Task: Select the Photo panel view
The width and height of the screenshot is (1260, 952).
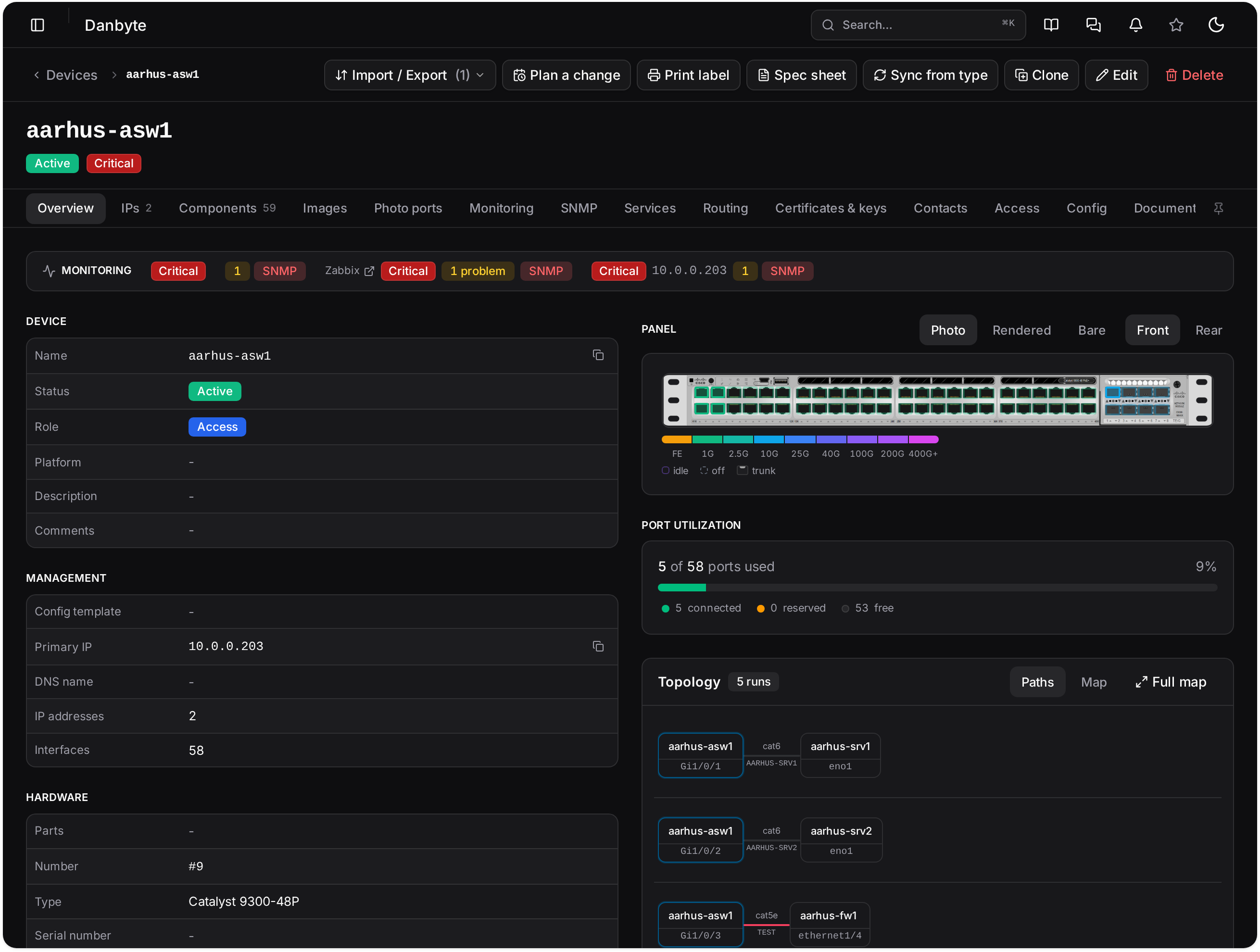Action: coord(948,330)
